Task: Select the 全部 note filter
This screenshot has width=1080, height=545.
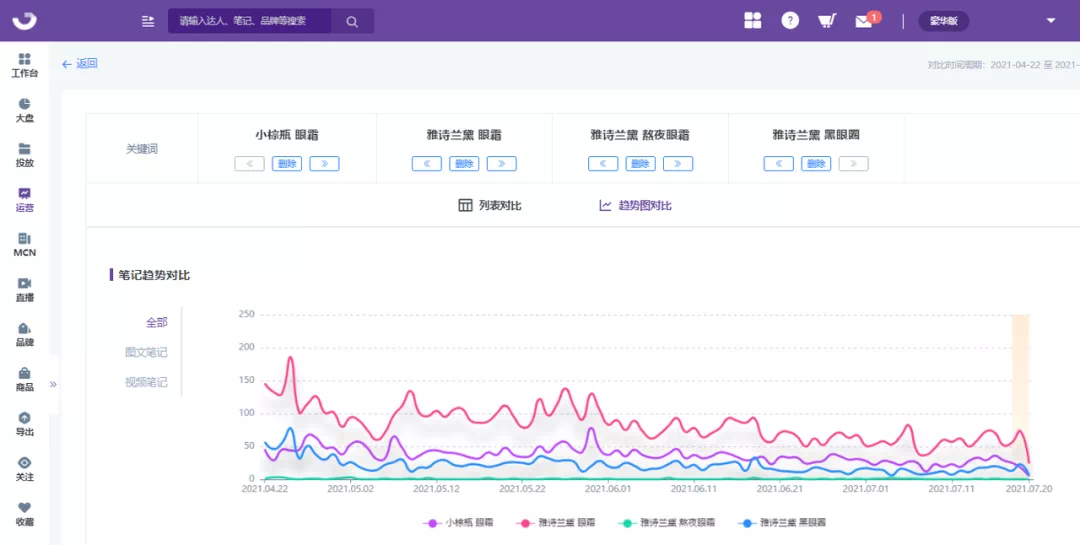Action: coord(156,322)
